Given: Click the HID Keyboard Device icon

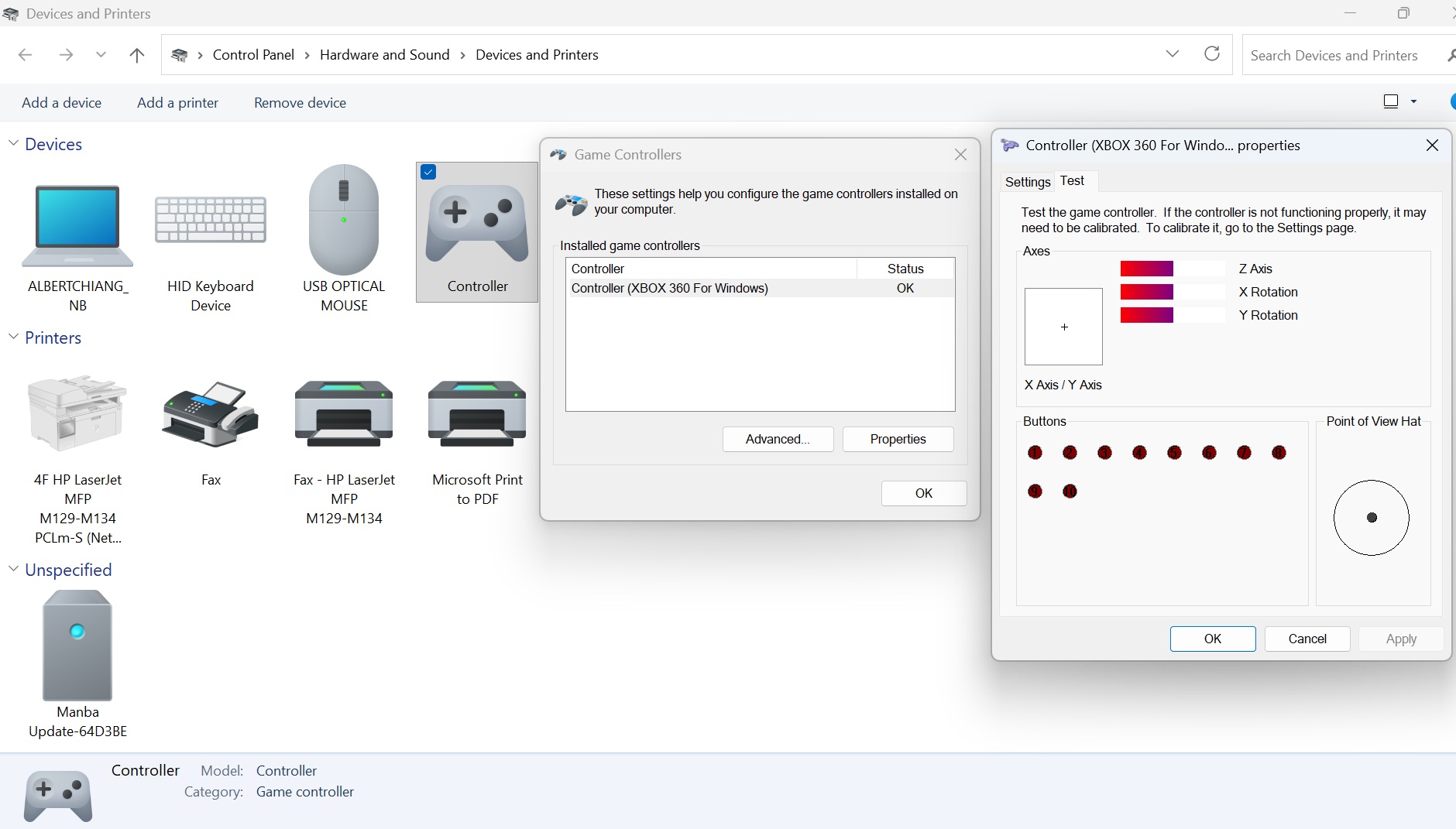Looking at the screenshot, I should 211,221.
